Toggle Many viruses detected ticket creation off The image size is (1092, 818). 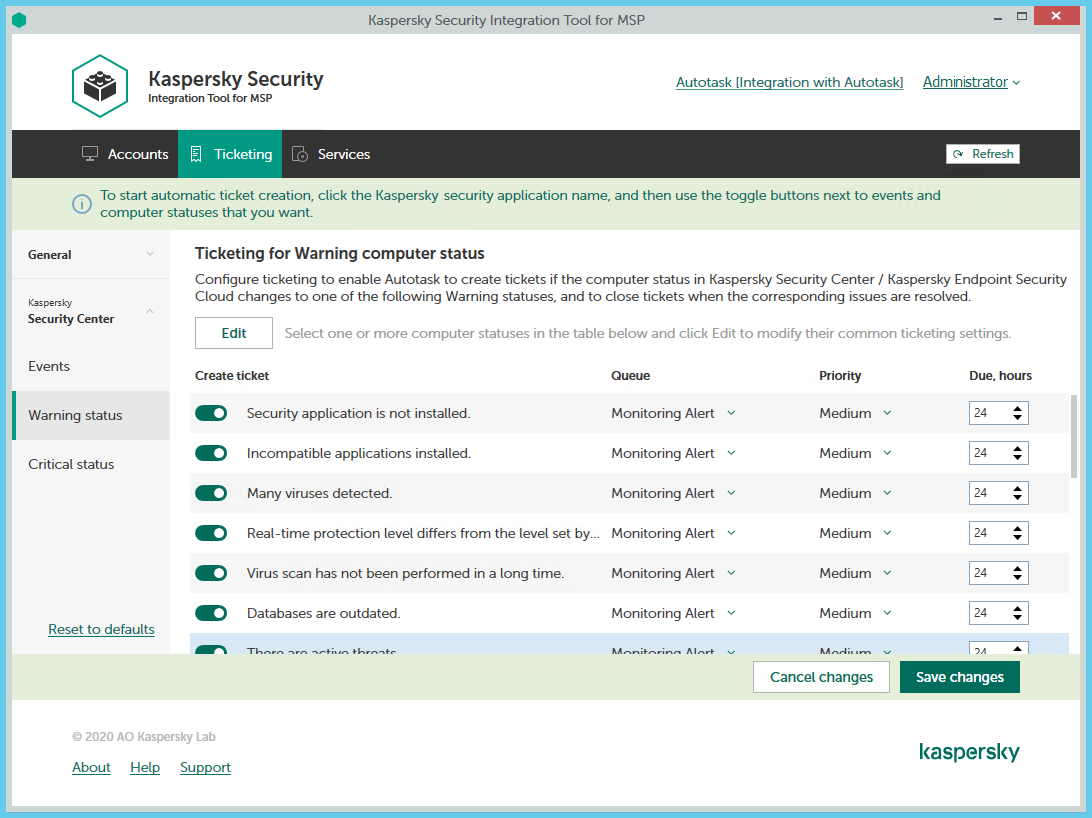click(211, 492)
